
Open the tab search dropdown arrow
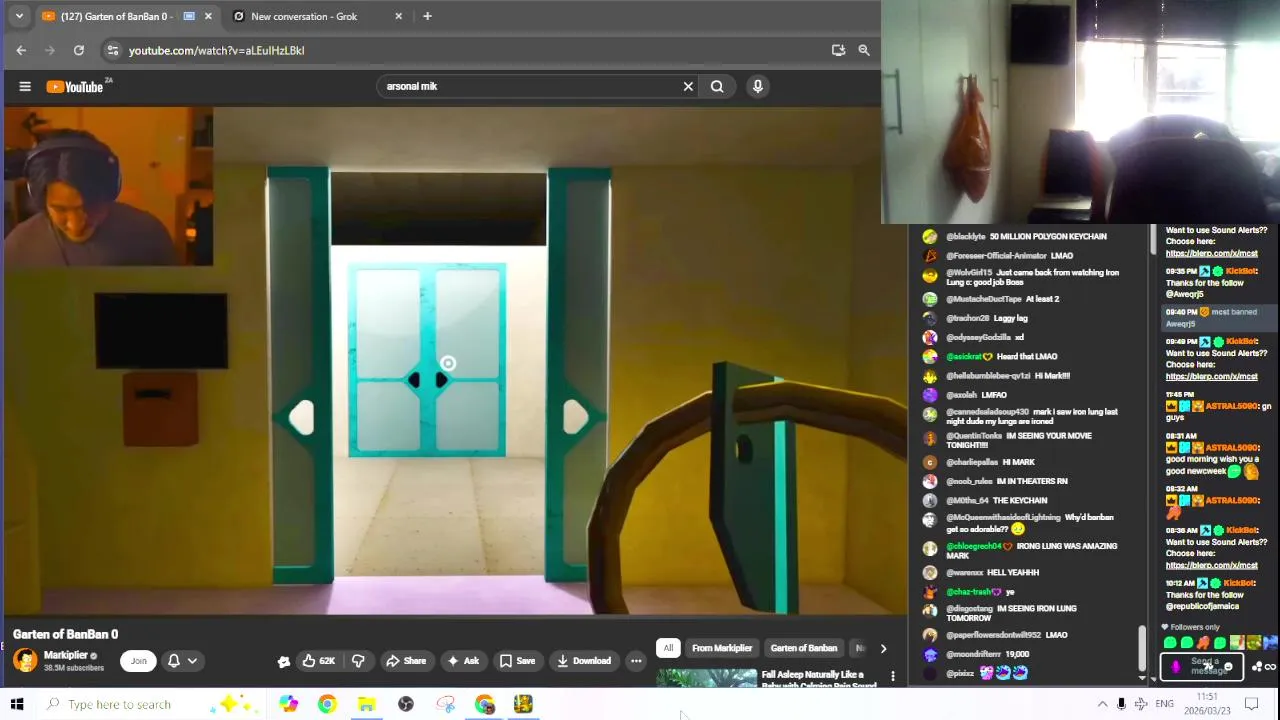(x=19, y=16)
